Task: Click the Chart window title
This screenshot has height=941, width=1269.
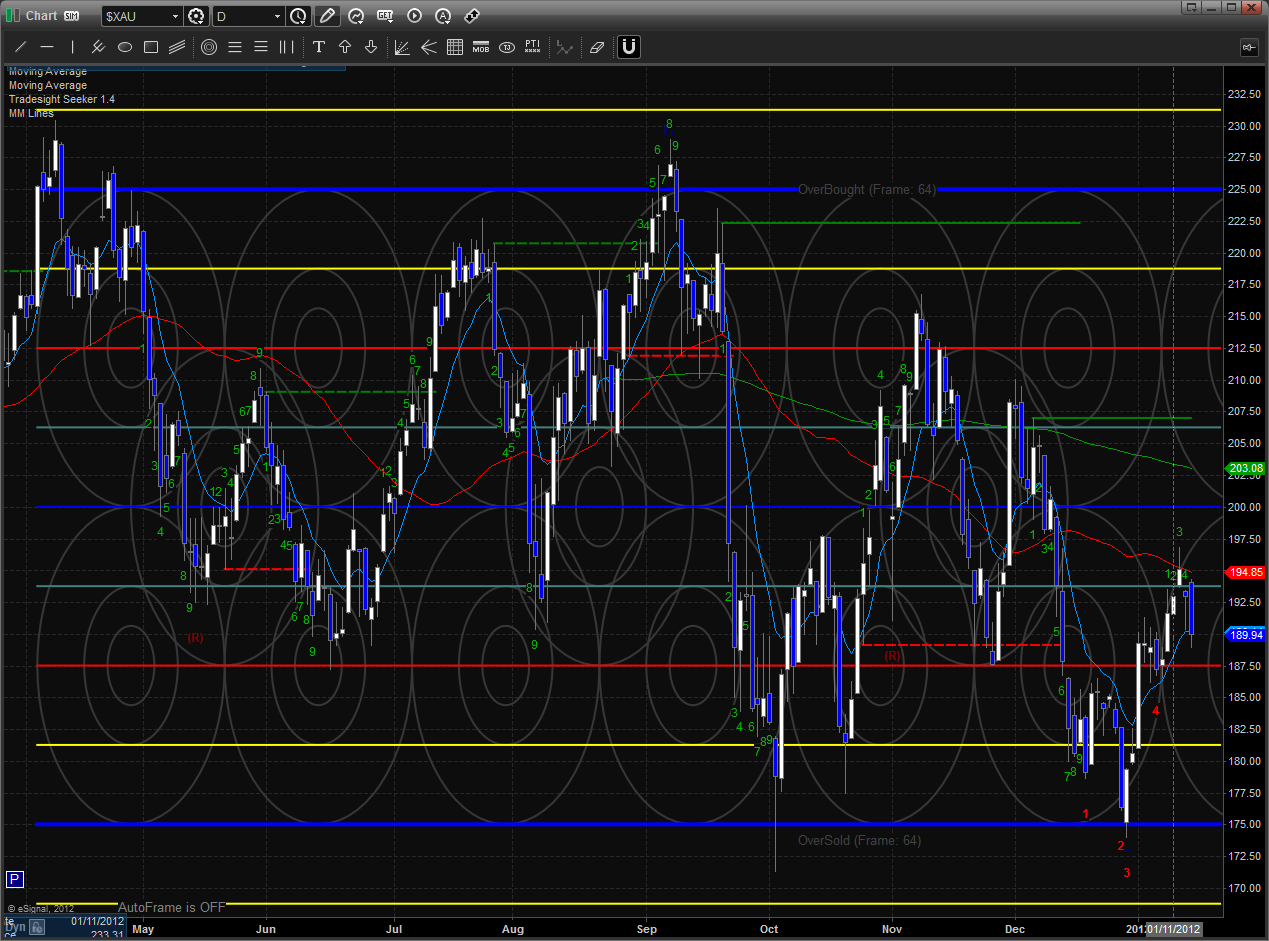Action: coord(41,16)
